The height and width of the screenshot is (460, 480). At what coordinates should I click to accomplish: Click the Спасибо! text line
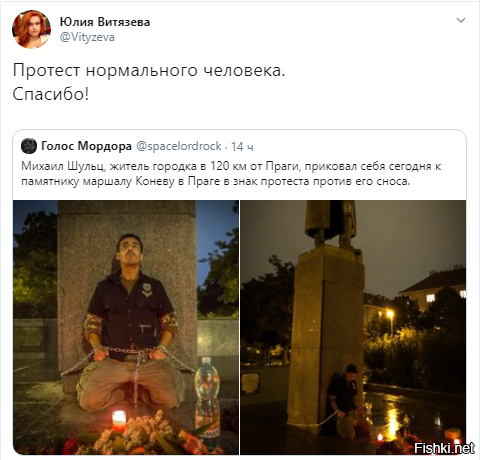pos(51,94)
